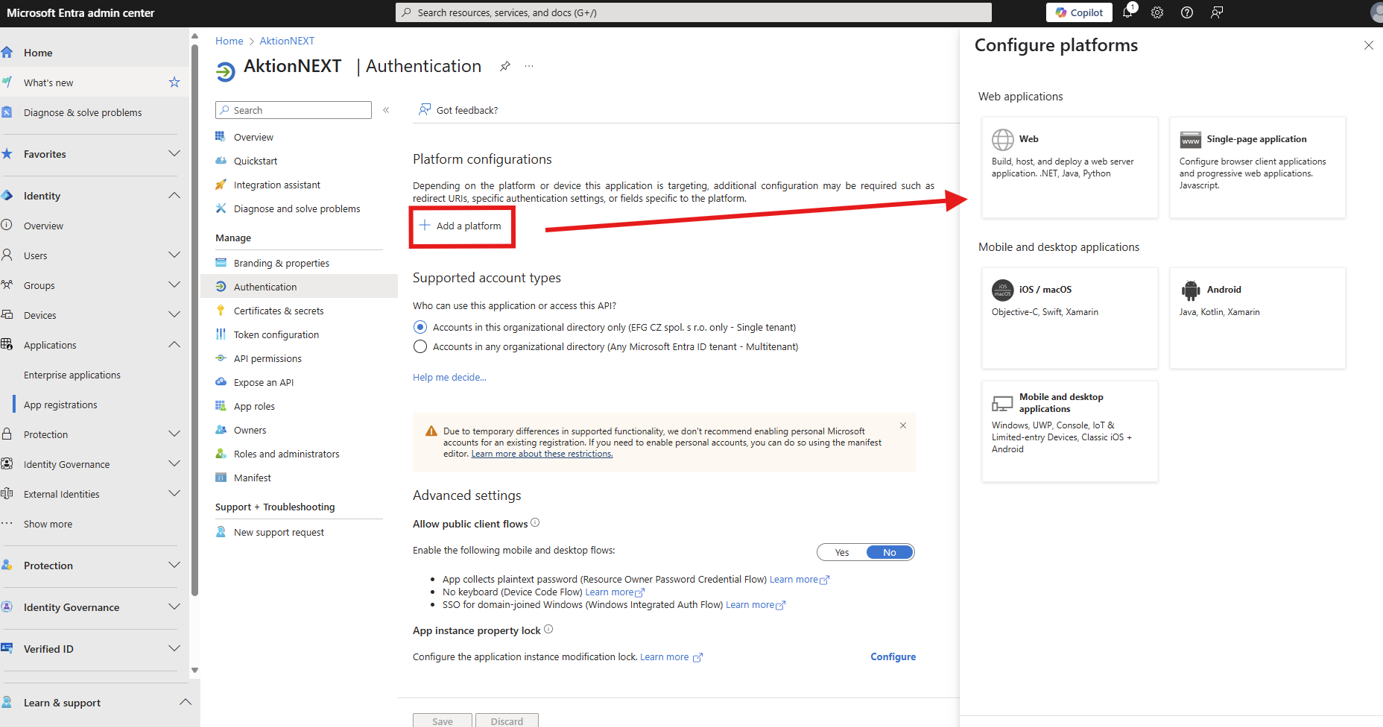The width and height of the screenshot is (1383, 727).
Task: Open Token configuration
Action: (276, 335)
